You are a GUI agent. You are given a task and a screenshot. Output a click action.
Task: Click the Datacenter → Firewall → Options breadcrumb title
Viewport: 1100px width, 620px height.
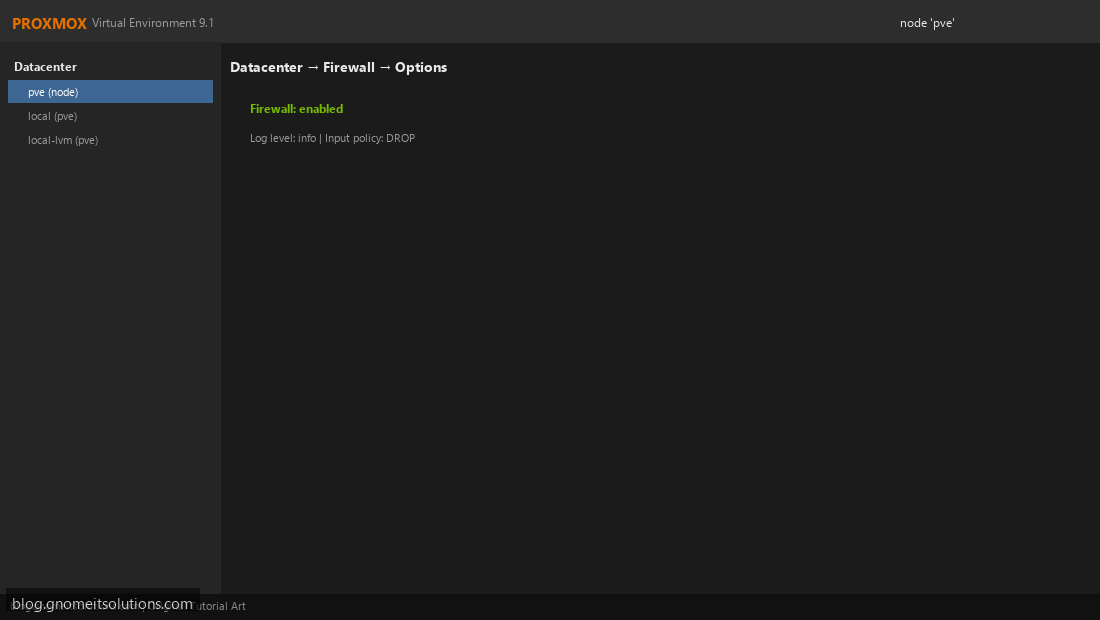[338, 67]
